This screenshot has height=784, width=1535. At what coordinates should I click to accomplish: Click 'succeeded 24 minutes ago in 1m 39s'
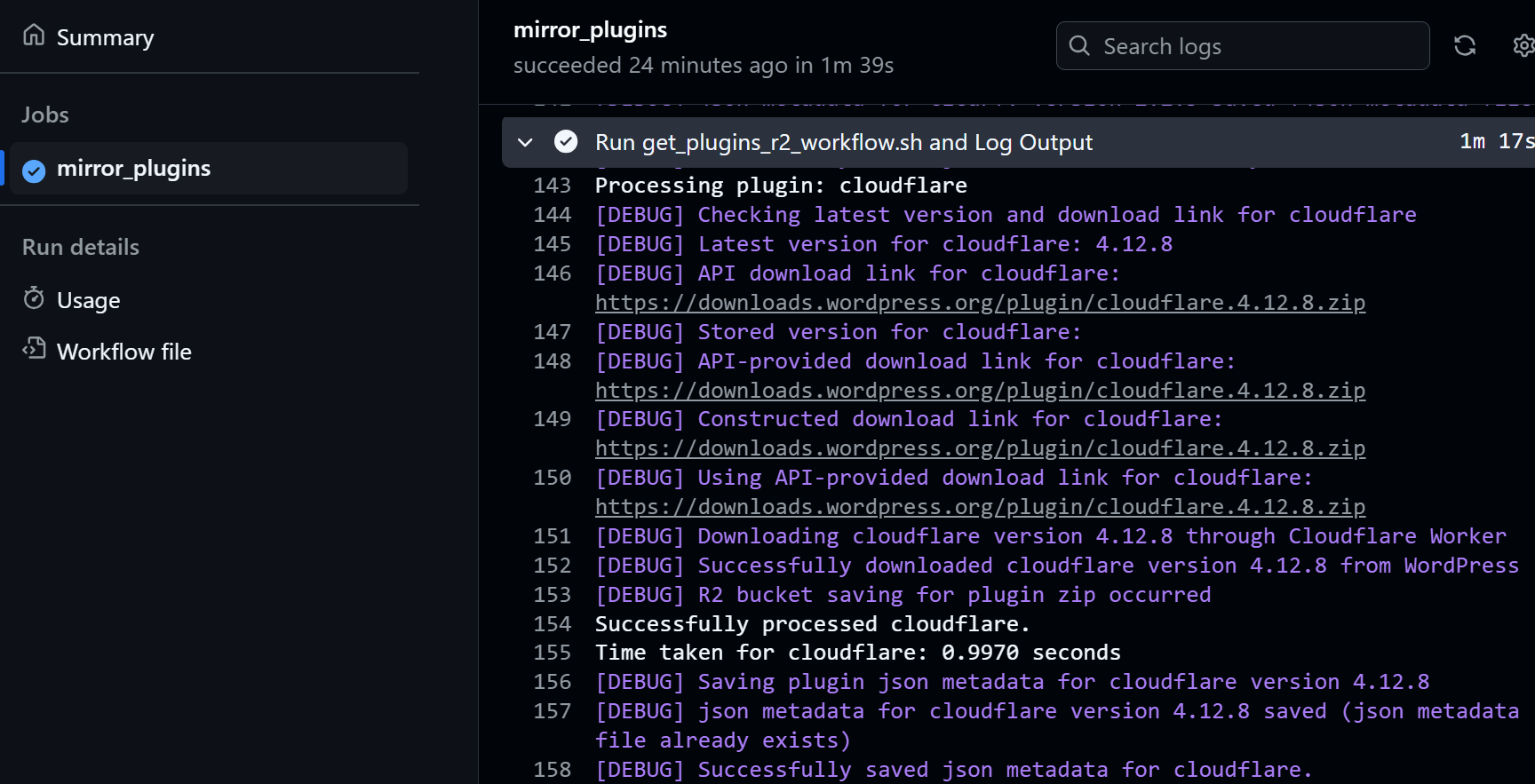click(x=704, y=66)
